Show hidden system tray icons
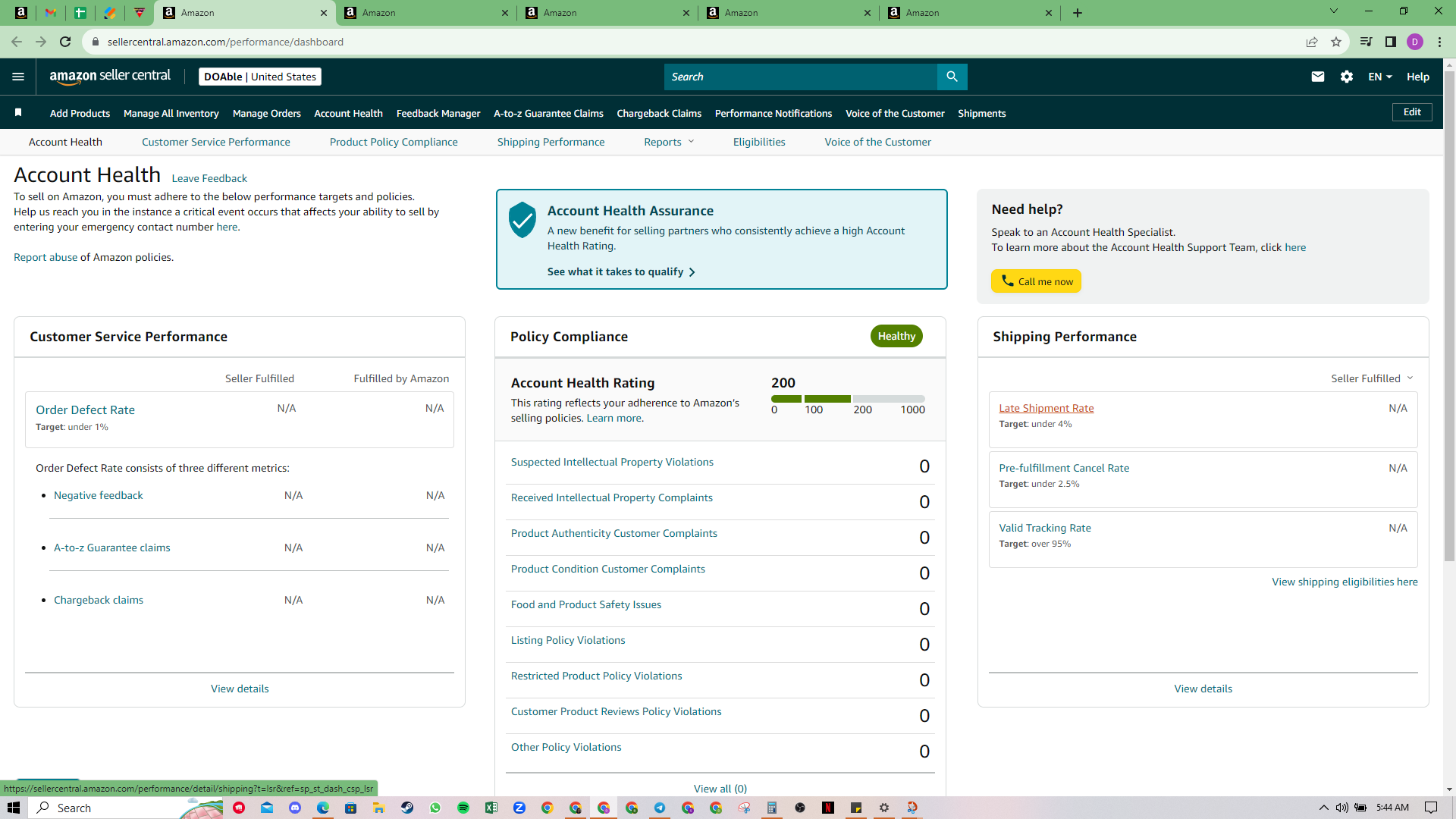Image resolution: width=1456 pixels, height=819 pixels. [x=1324, y=808]
